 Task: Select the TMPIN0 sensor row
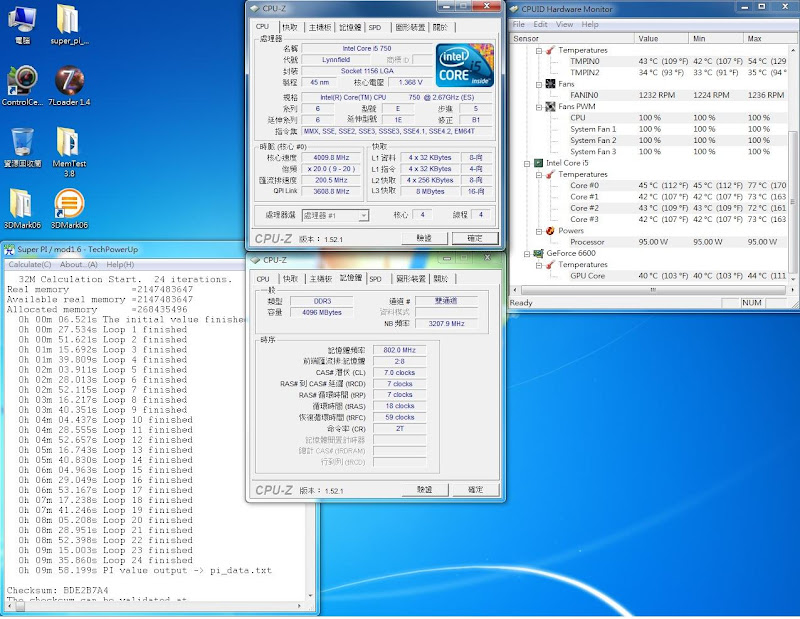coord(677,61)
